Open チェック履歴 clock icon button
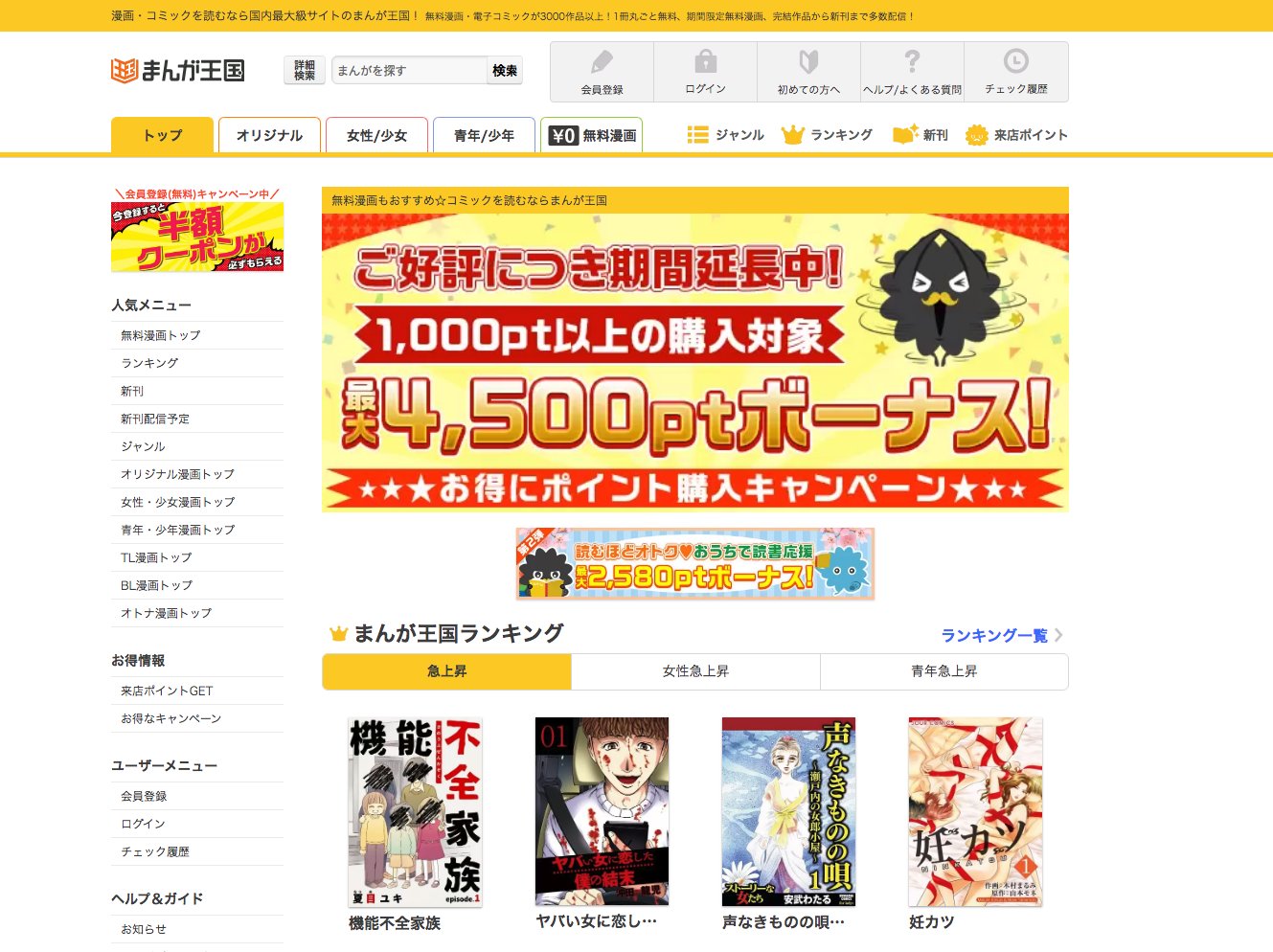 point(1015,72)
